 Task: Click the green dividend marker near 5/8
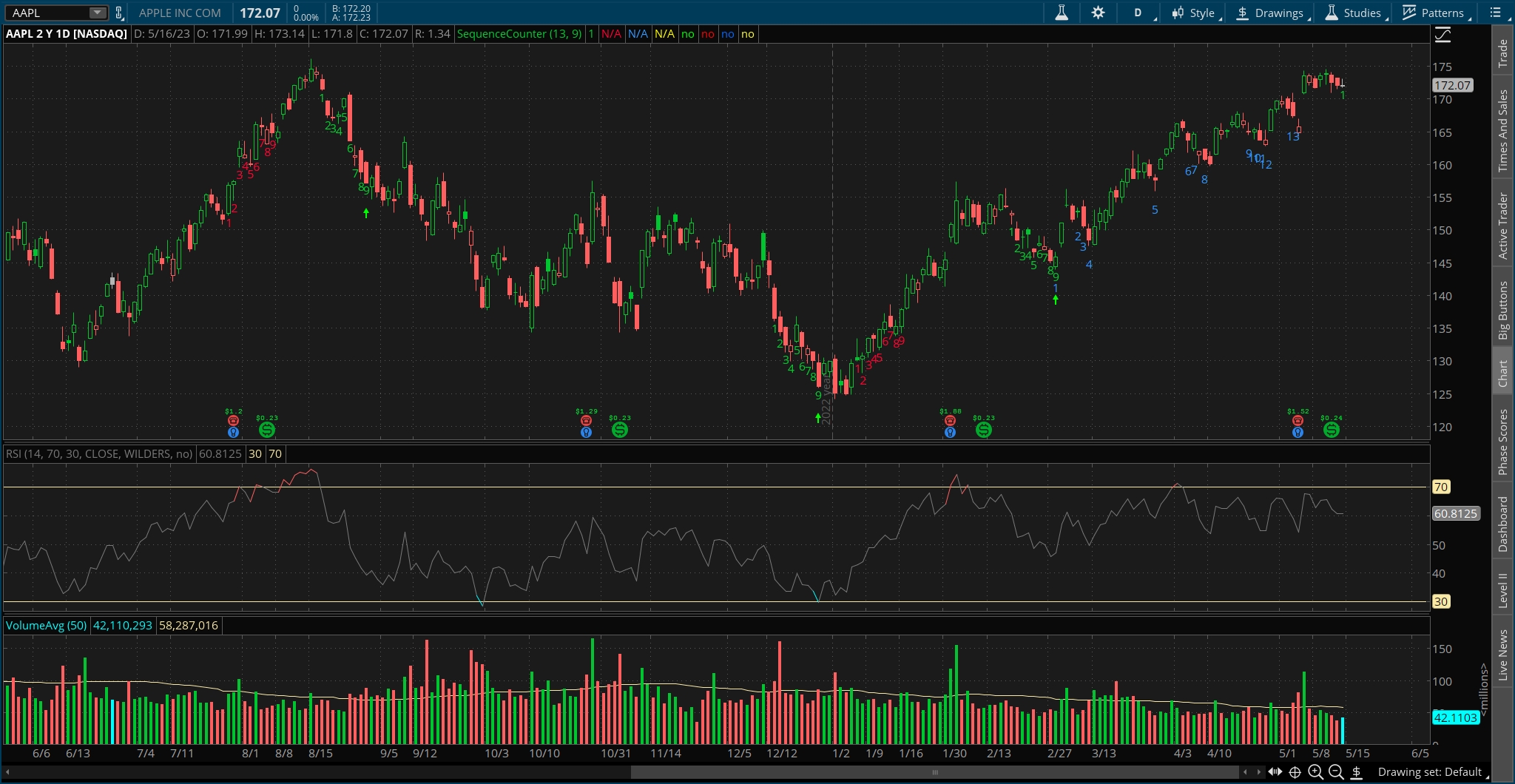pos(1331,430)
